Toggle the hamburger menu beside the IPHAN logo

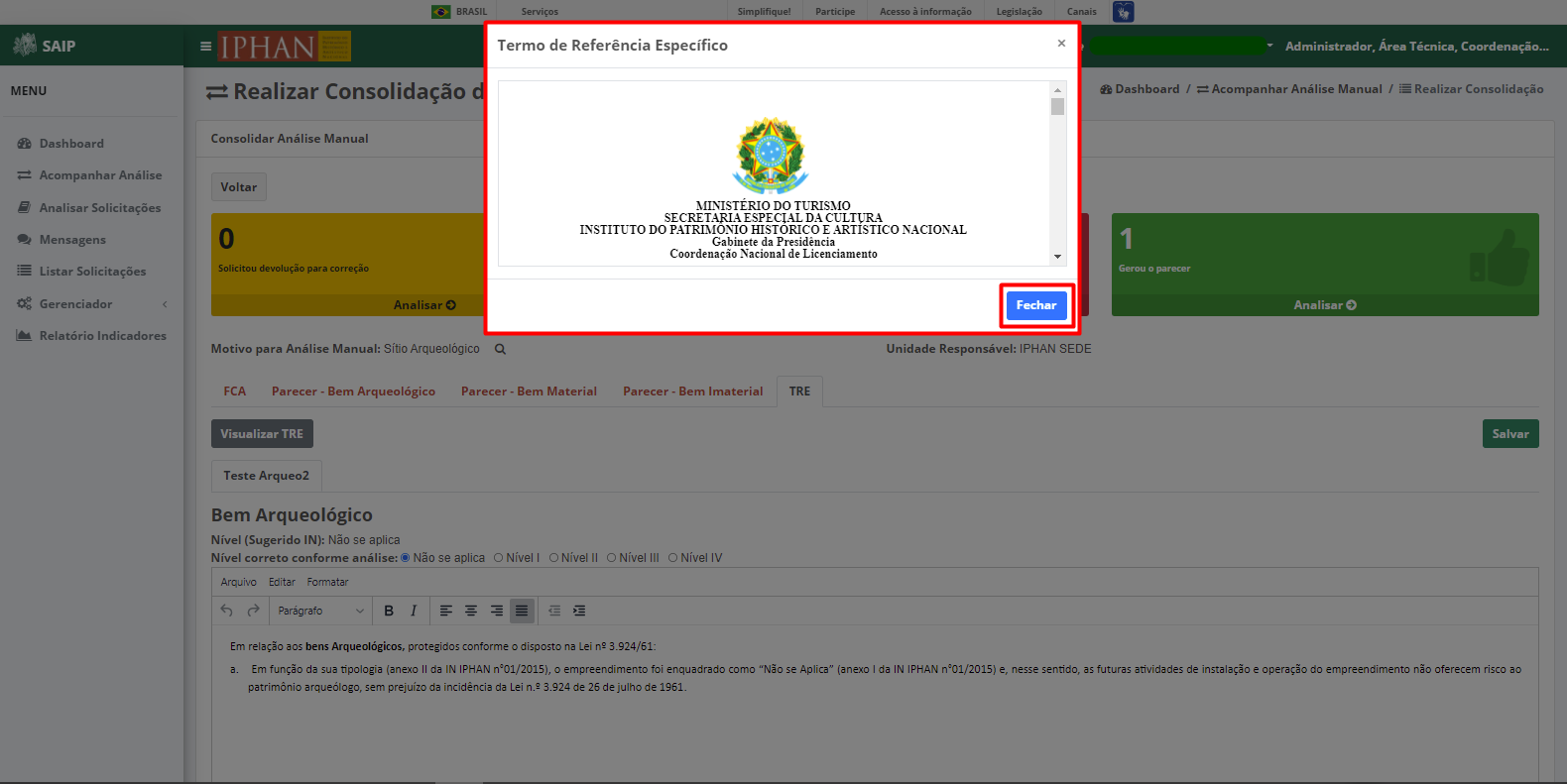coord(205,46)
